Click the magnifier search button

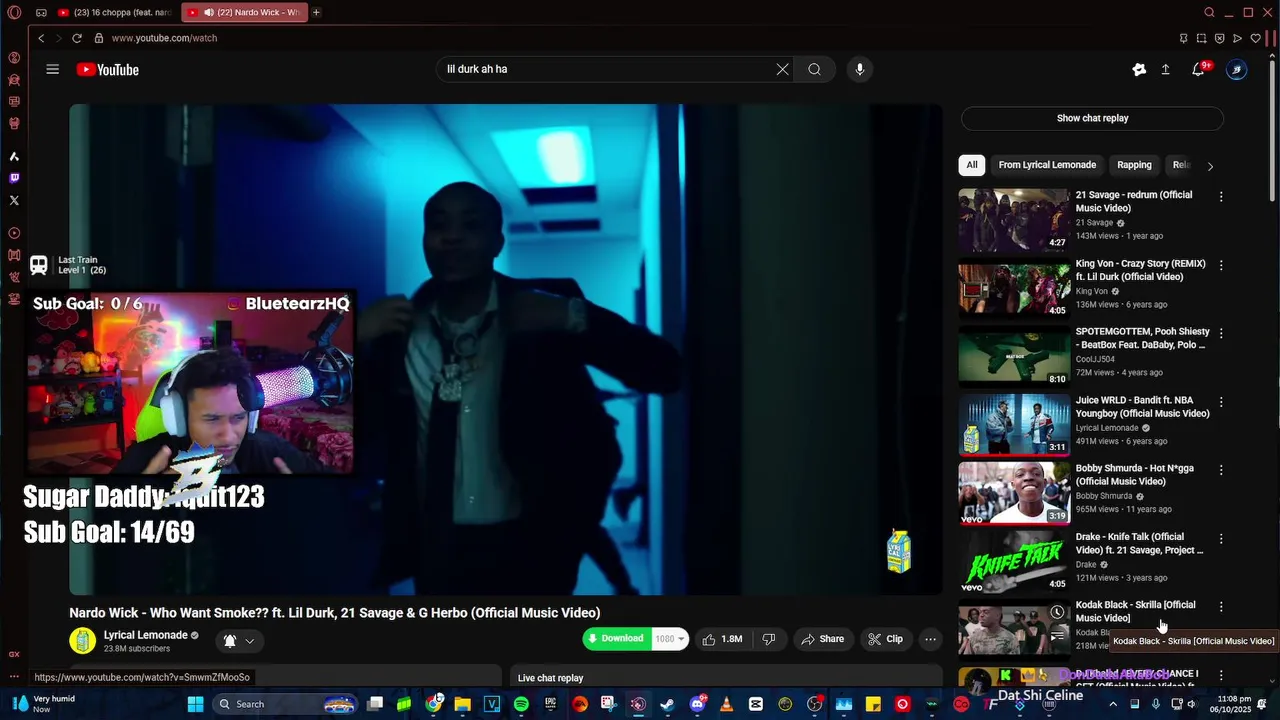[x=815, y=69]
